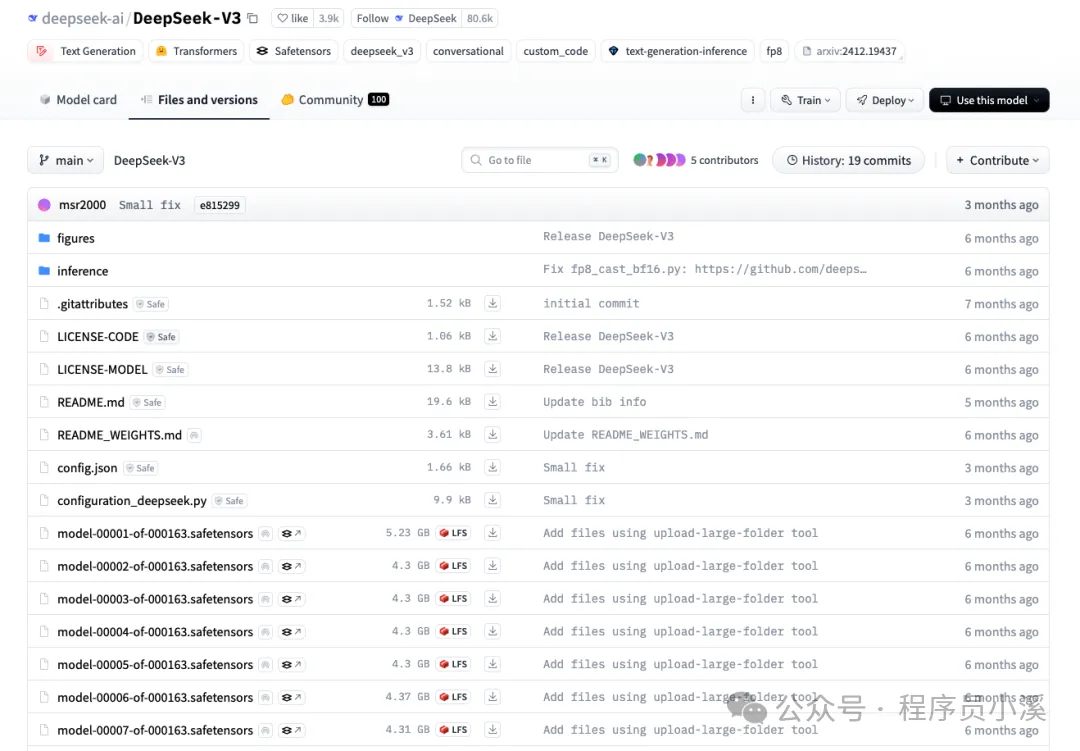Image resolution: width=1080 pixels, height=751 pixels.
Task: Open safetensors viewer for model-00004 file
Action: [x=291, y=632]
